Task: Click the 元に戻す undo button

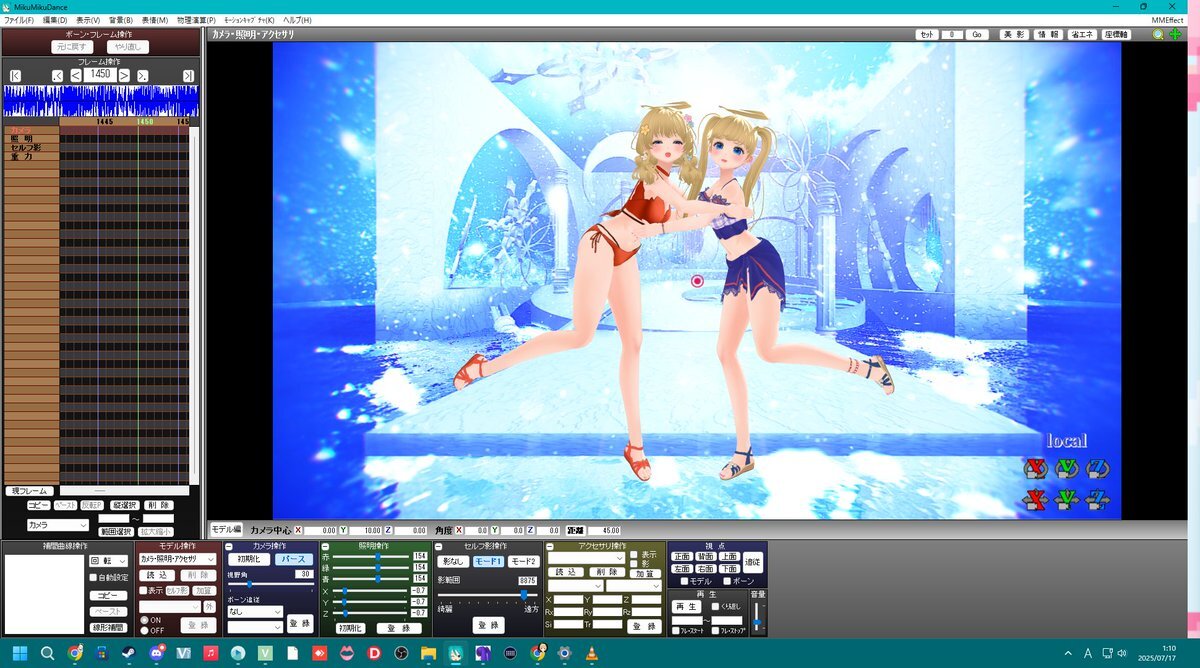Action: [73, 47]
